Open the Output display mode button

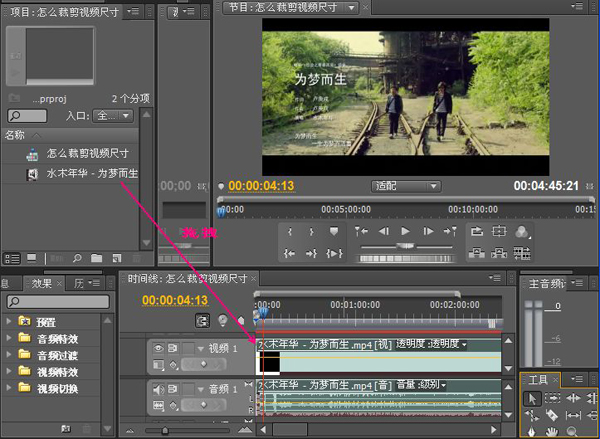point(522,232)
